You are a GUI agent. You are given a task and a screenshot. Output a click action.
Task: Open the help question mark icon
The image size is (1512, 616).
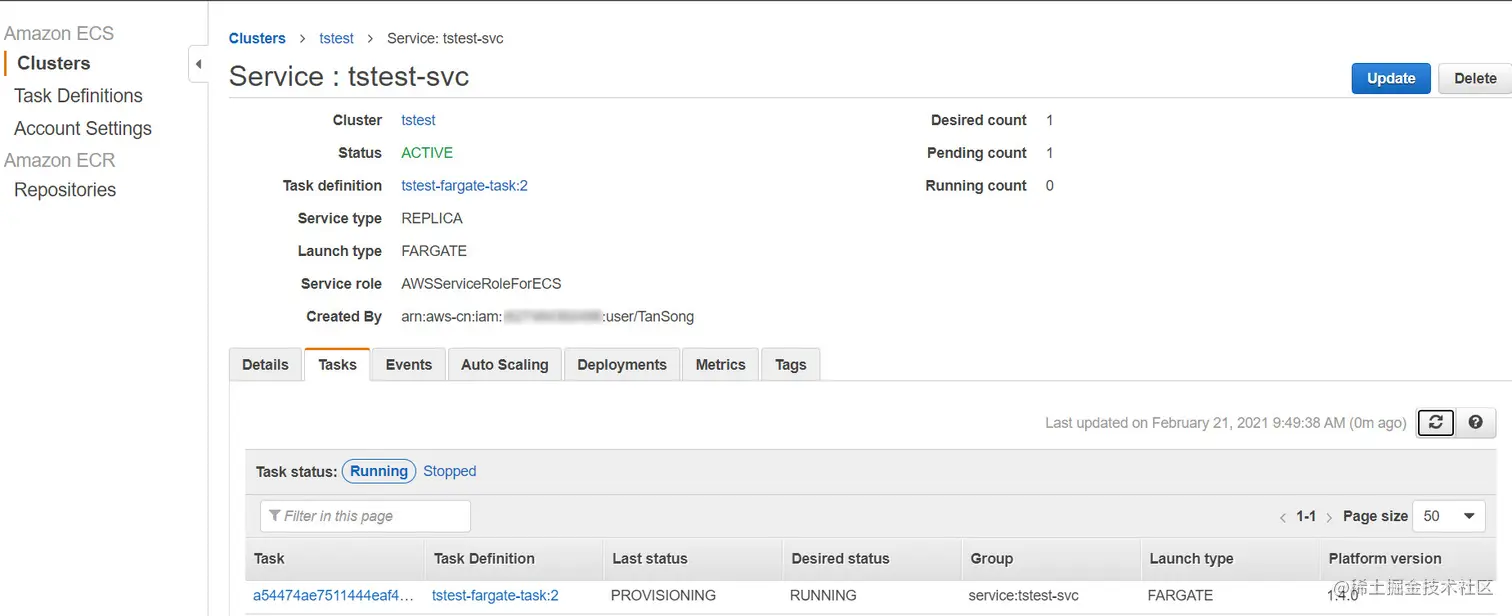[1475, 423]
